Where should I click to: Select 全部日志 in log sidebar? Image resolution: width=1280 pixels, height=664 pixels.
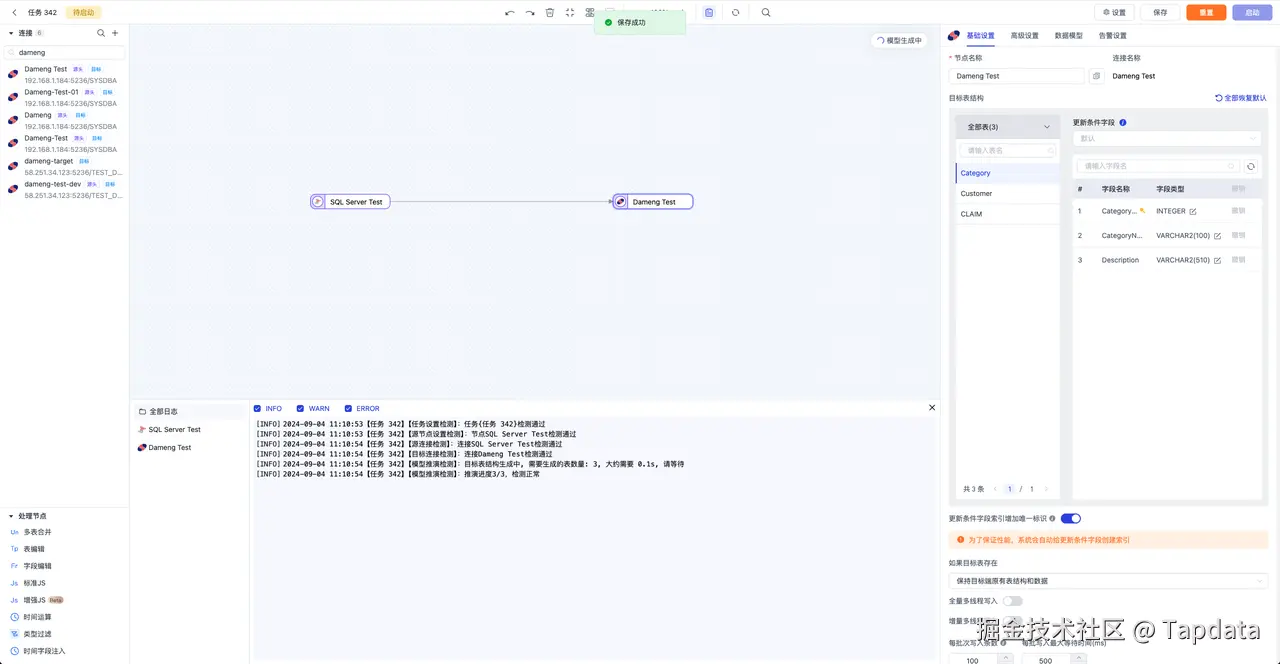click(x=189, y=411)
